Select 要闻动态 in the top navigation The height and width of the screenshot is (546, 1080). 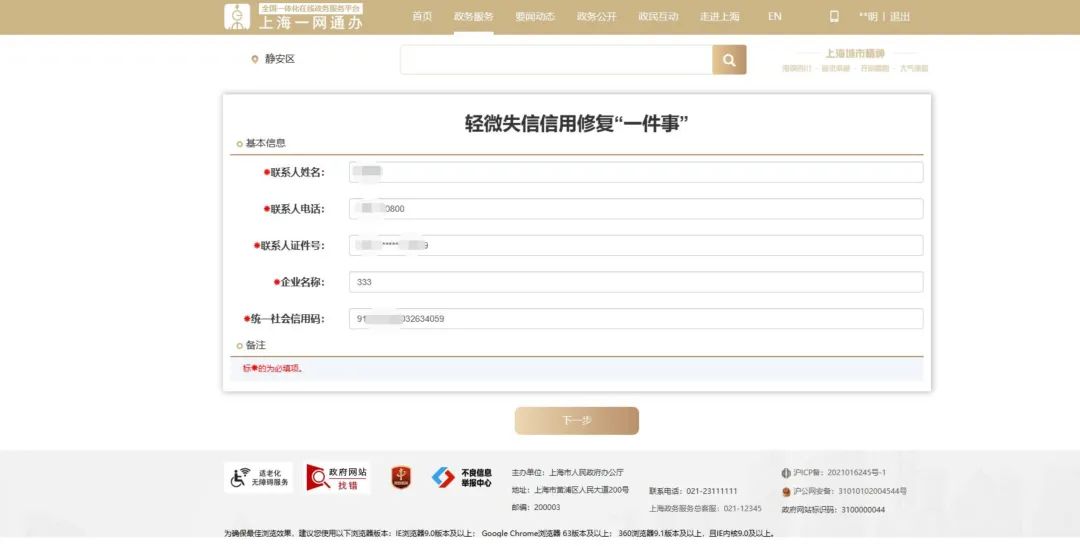point(535,17)
